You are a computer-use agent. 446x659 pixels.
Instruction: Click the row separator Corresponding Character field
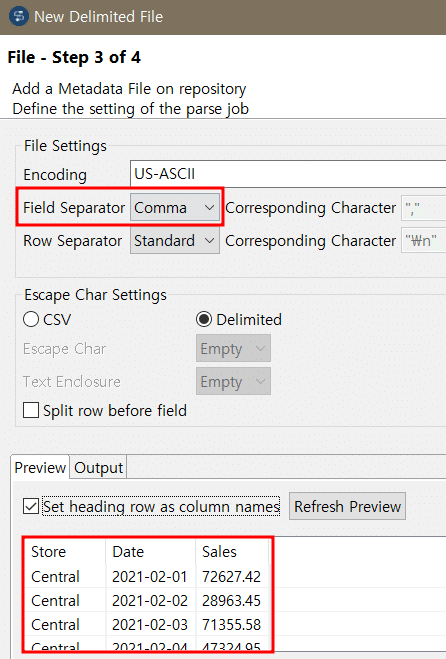423,241
